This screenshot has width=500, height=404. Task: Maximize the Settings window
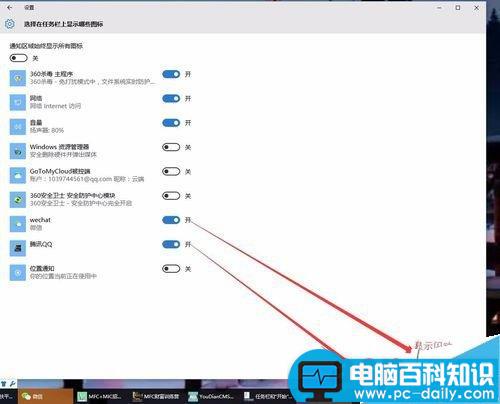click(x=458, y=7)
